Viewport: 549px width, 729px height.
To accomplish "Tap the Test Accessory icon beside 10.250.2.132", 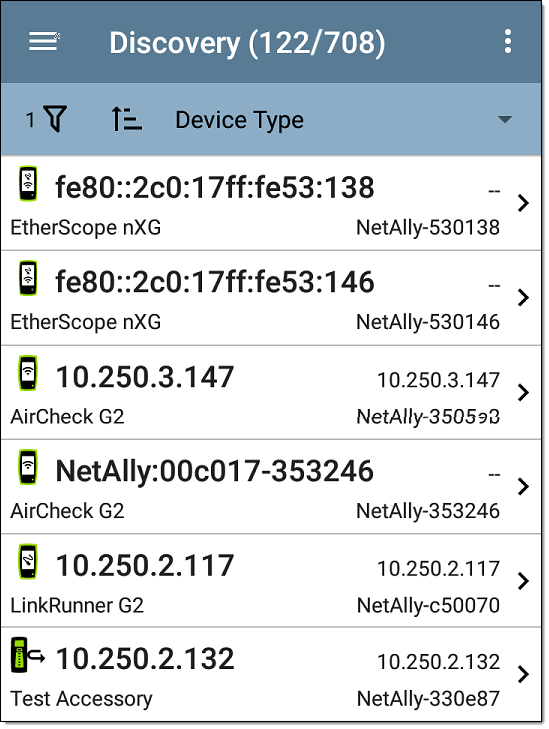I will (28, 655).
